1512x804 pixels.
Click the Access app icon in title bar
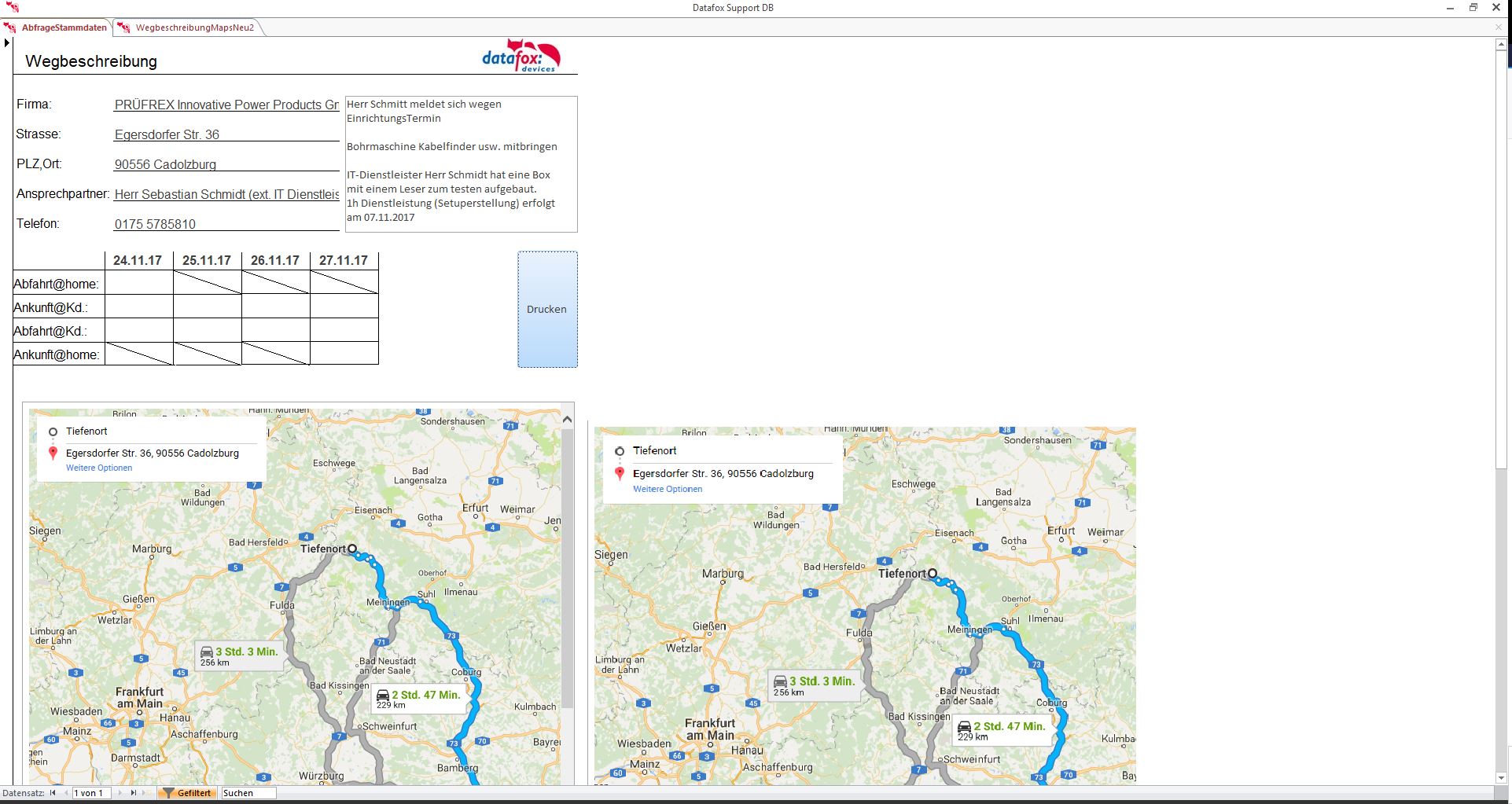12,7
